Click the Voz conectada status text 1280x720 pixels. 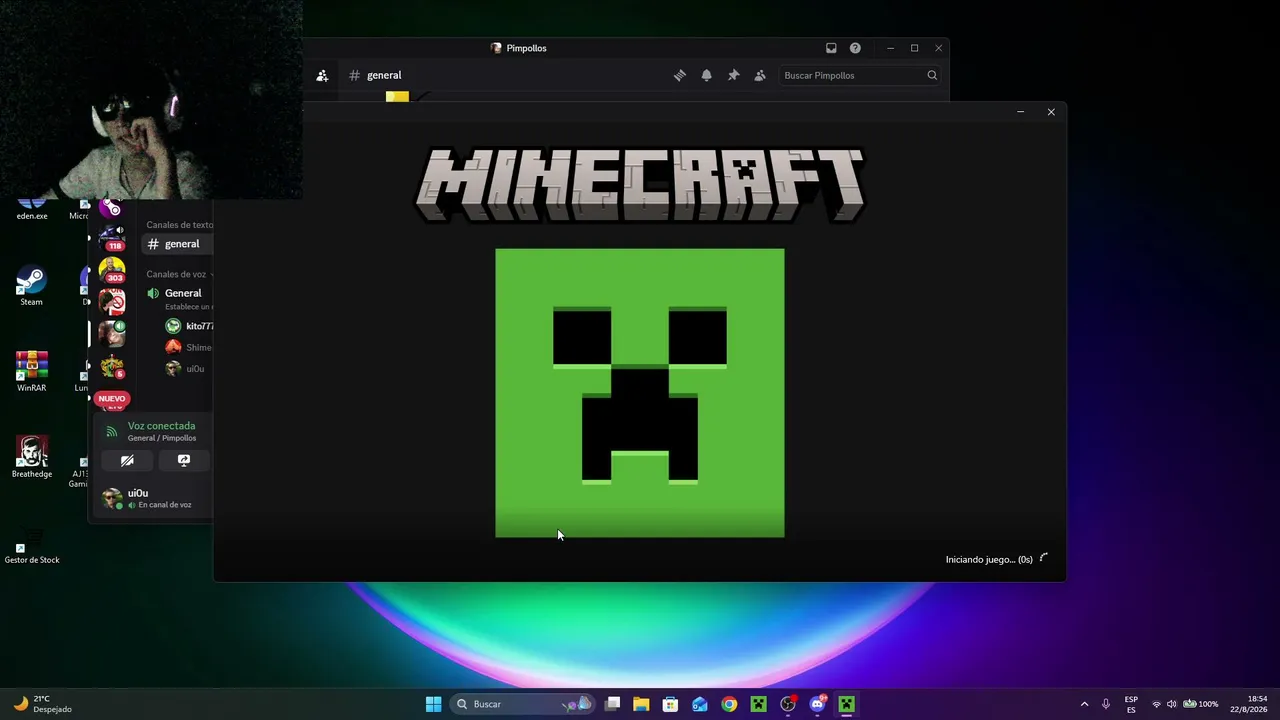coord(161,426)
